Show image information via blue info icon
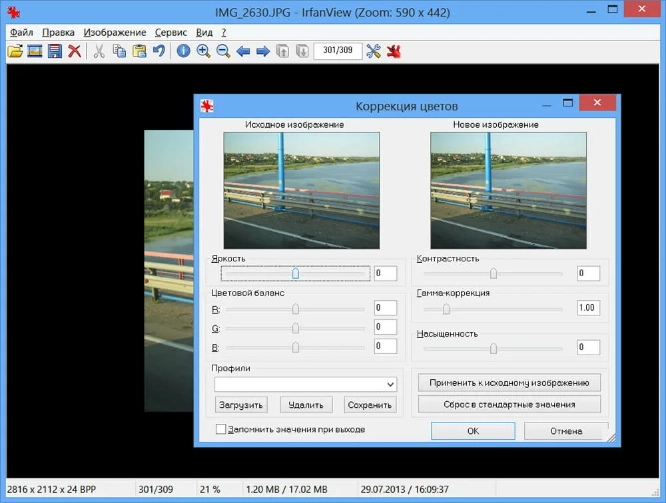Screen dimensions: 666x503 coord(183,51)
